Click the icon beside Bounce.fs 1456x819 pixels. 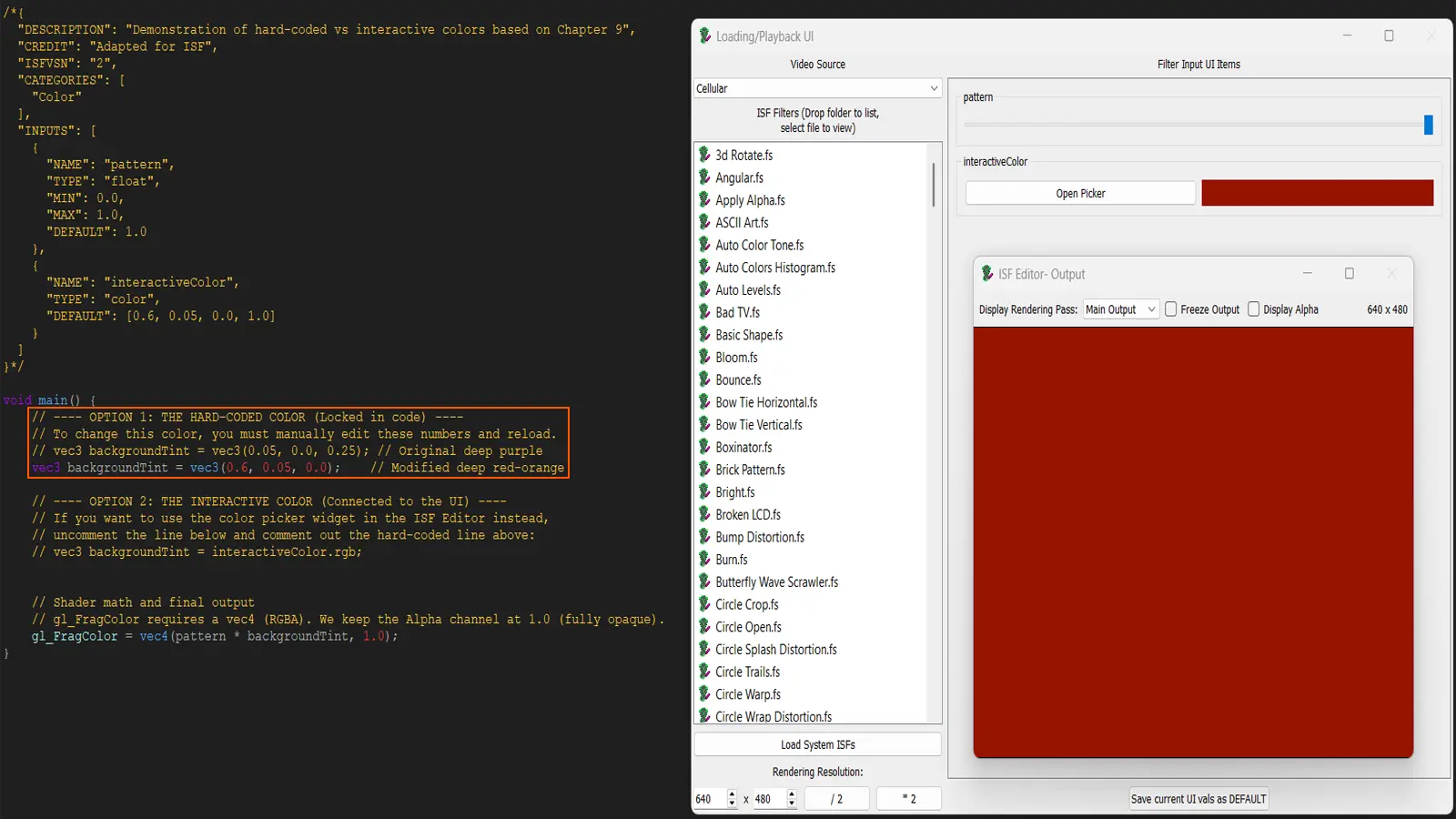pos(704,379)
